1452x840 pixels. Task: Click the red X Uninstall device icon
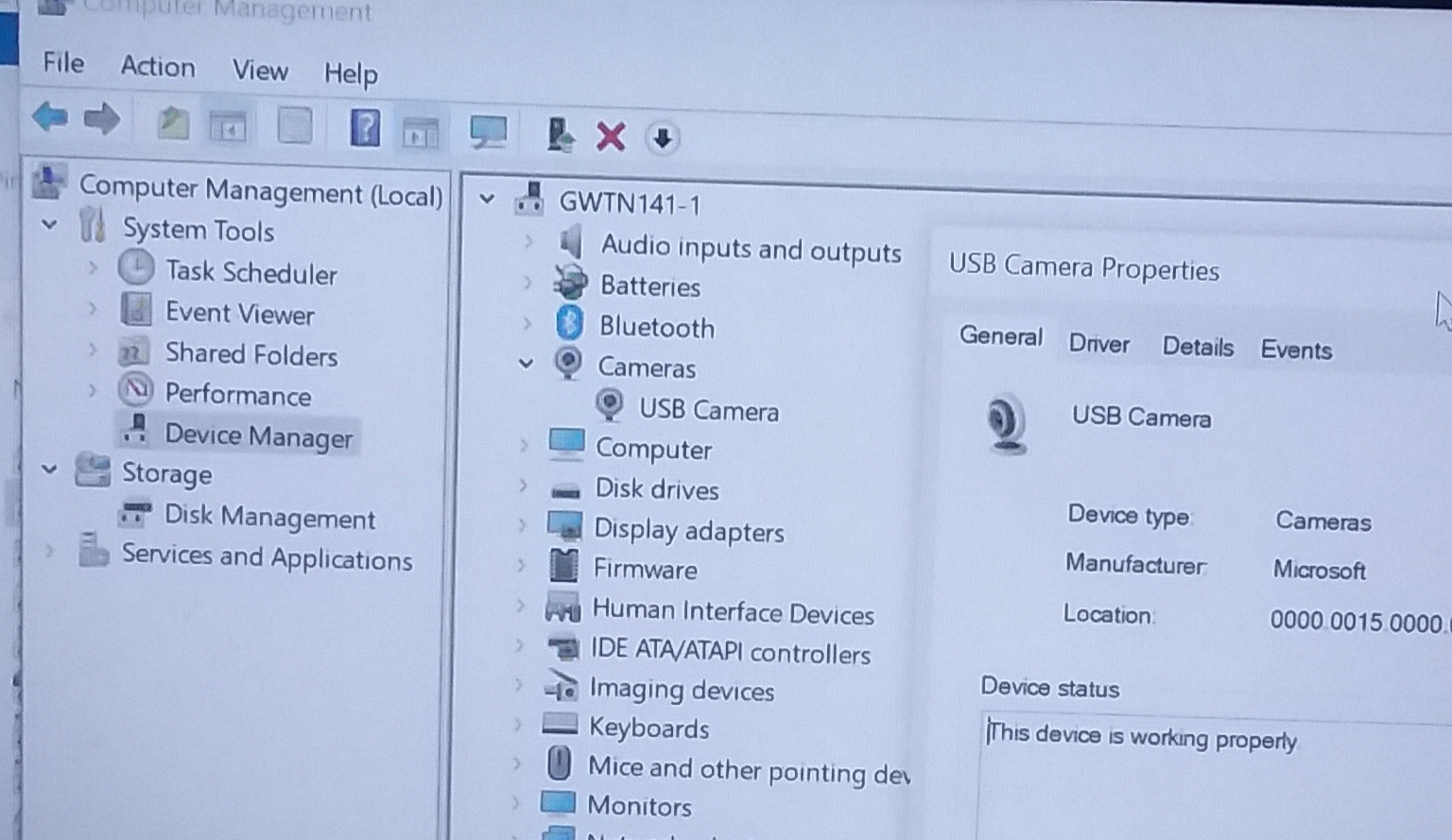611,136
